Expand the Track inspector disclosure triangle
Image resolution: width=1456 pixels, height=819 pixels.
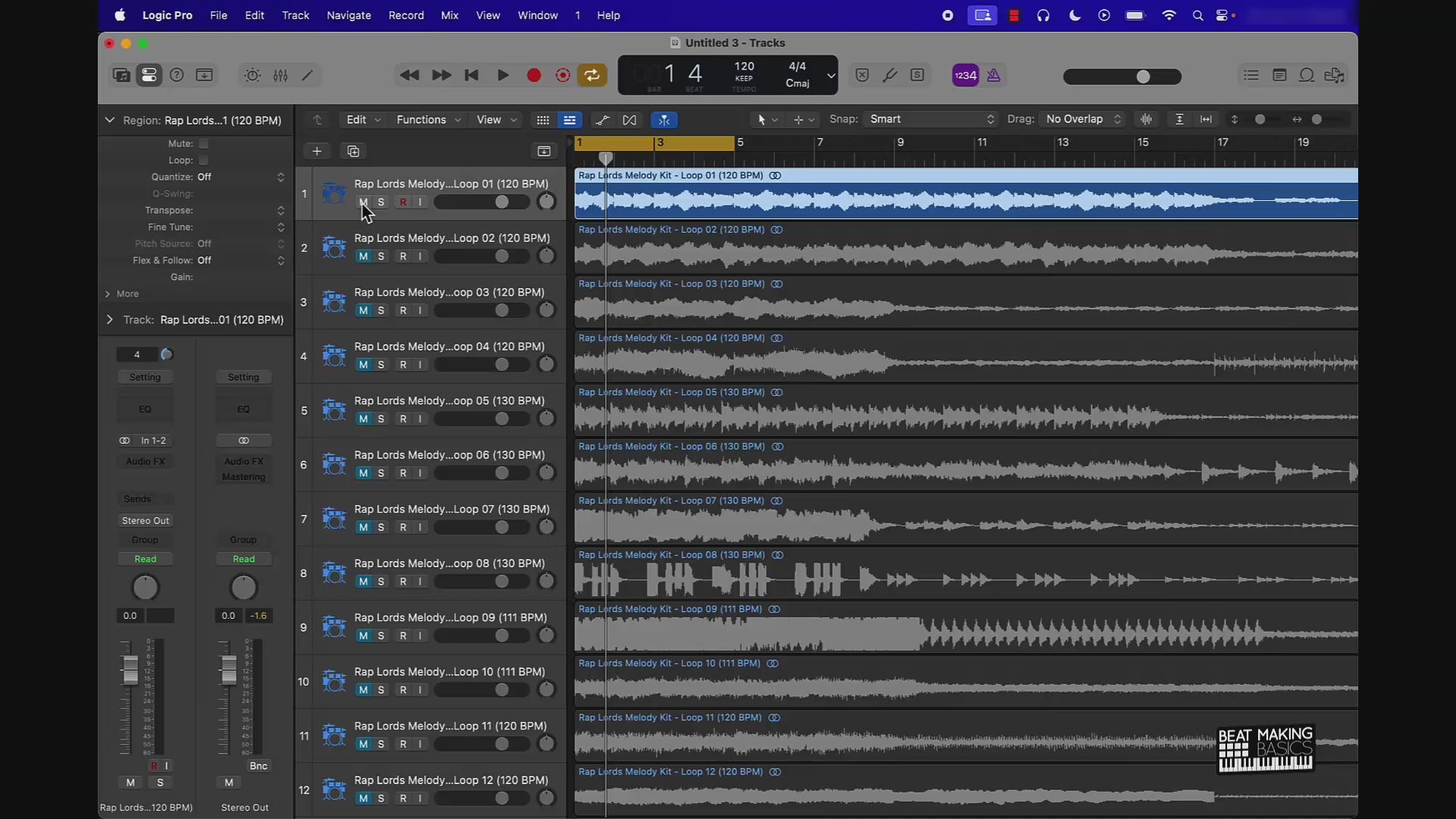point(109,320)
